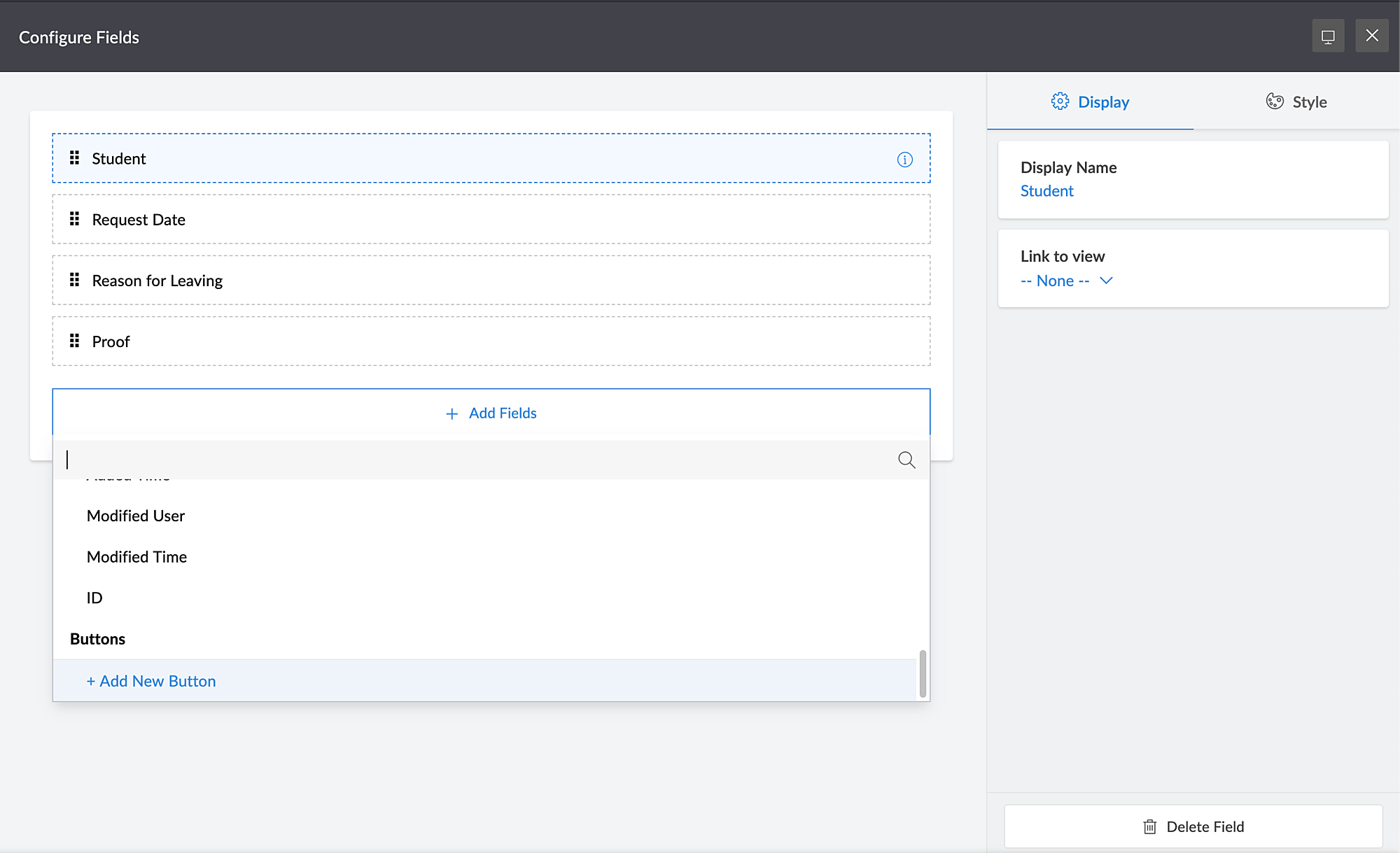This screenshot has height=853, width=1400.
Task: Open the Link to view dropdown
Action: [1056, 281]
